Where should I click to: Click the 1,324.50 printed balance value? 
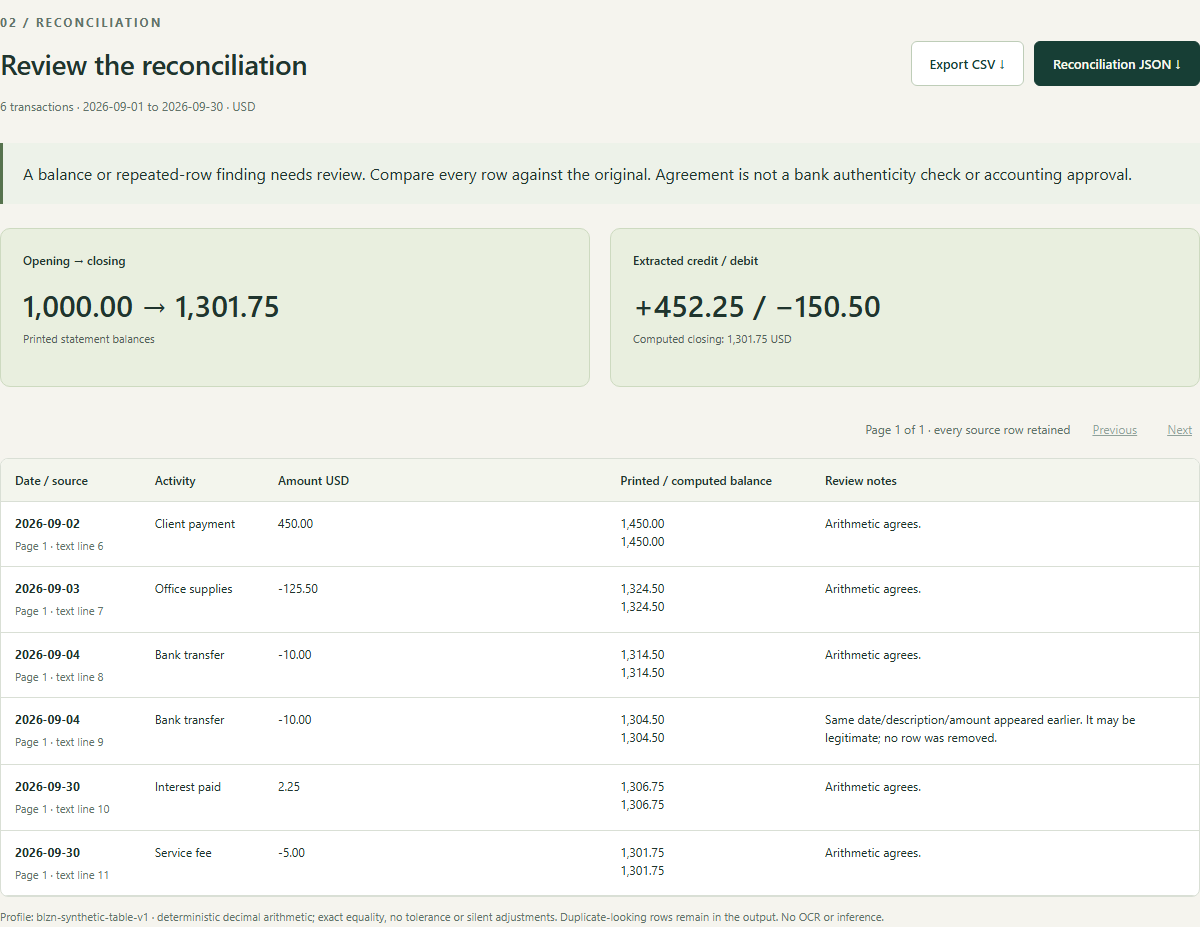[x=642, y=589]
